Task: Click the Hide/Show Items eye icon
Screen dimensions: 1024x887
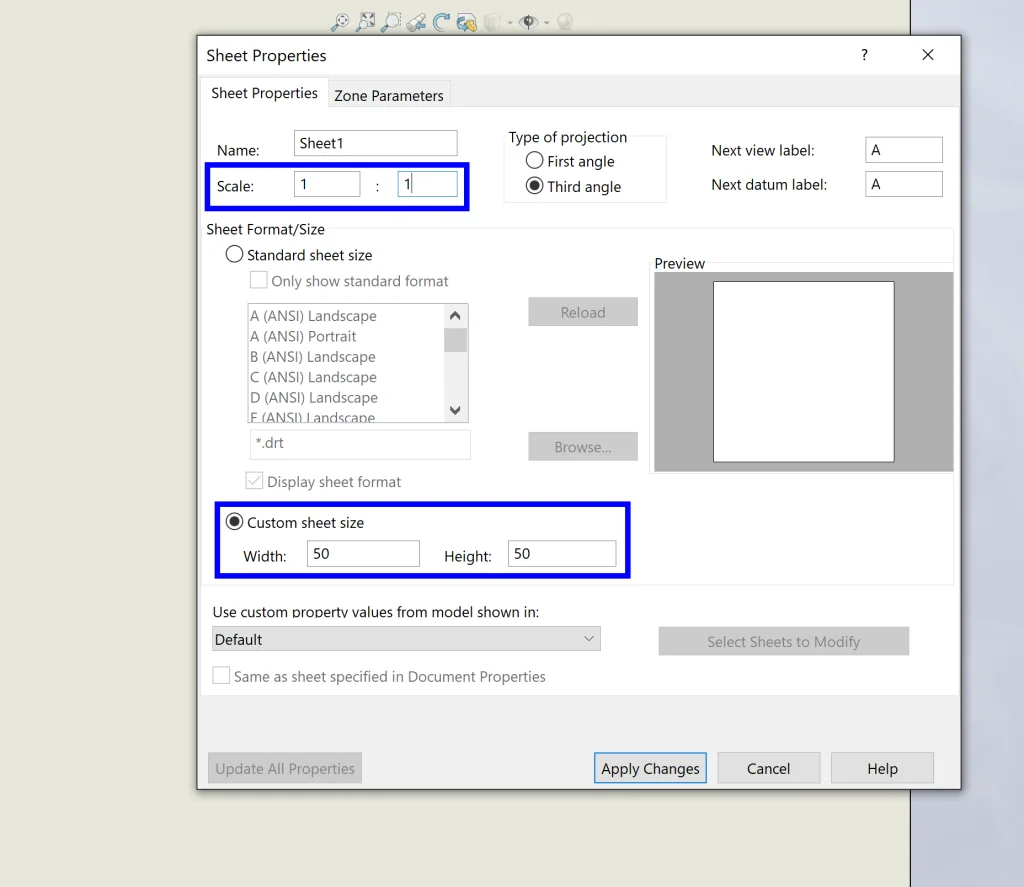Action: (528, 22)
